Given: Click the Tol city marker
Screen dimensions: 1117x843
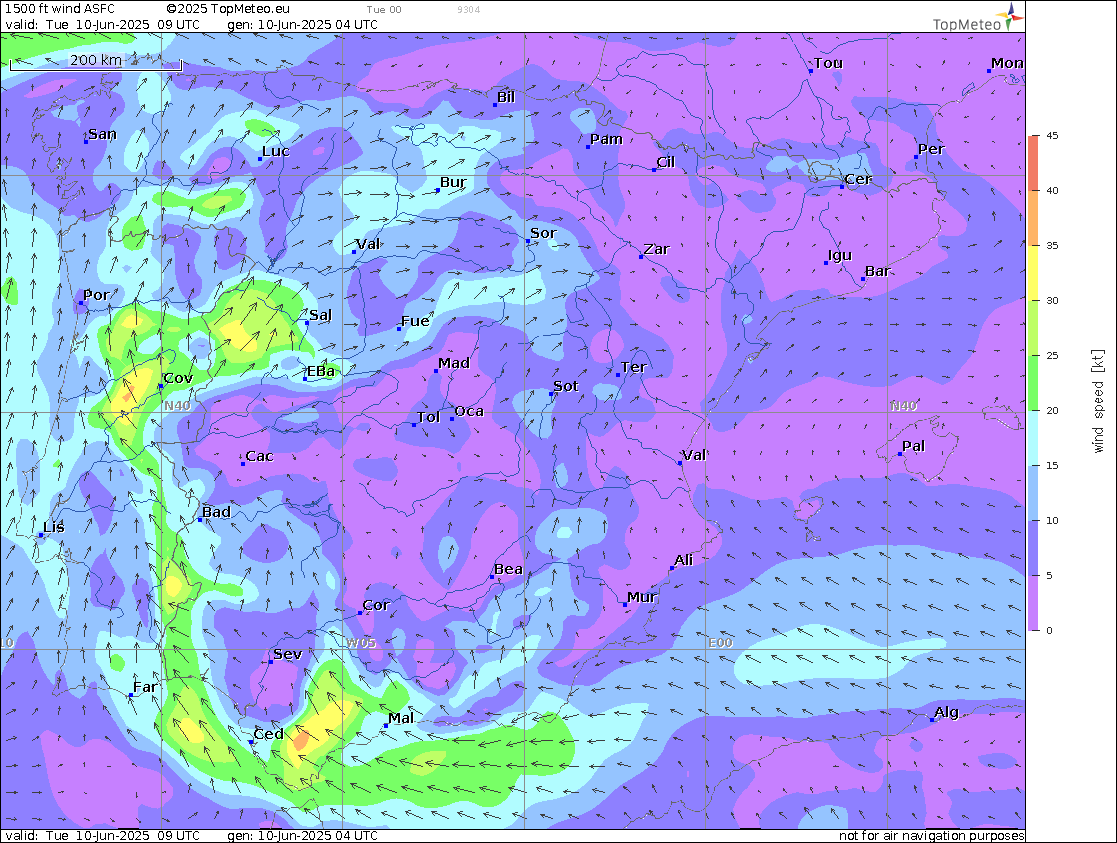Looking at the screenshot, I should (414, 425).
